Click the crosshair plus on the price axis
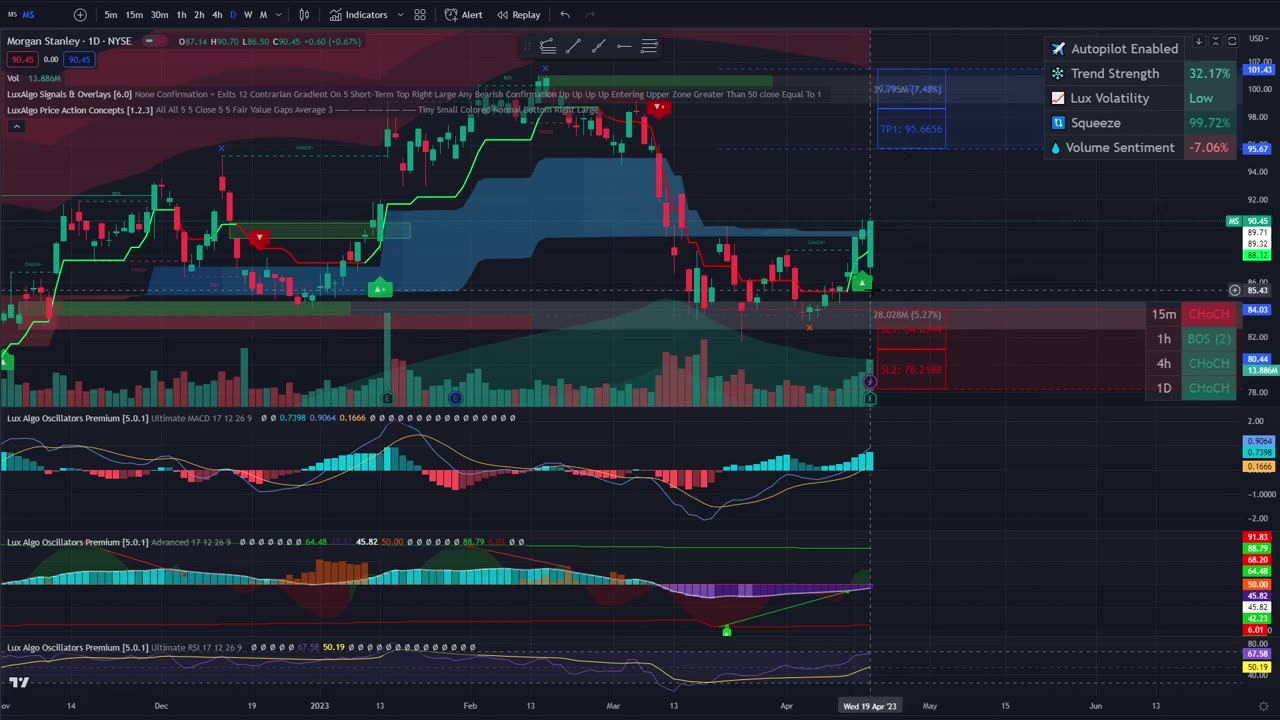 point(1235,291)
